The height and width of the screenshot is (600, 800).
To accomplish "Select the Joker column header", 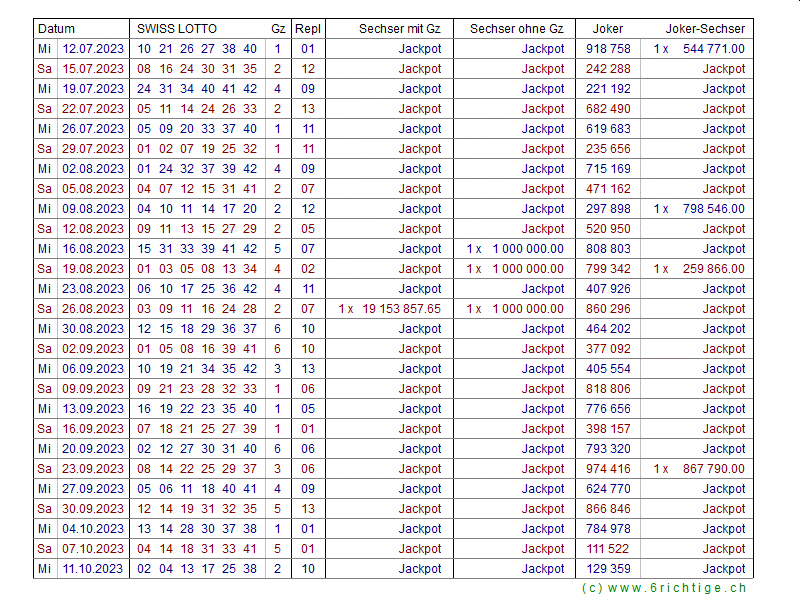I will click(x=607, y=29).
